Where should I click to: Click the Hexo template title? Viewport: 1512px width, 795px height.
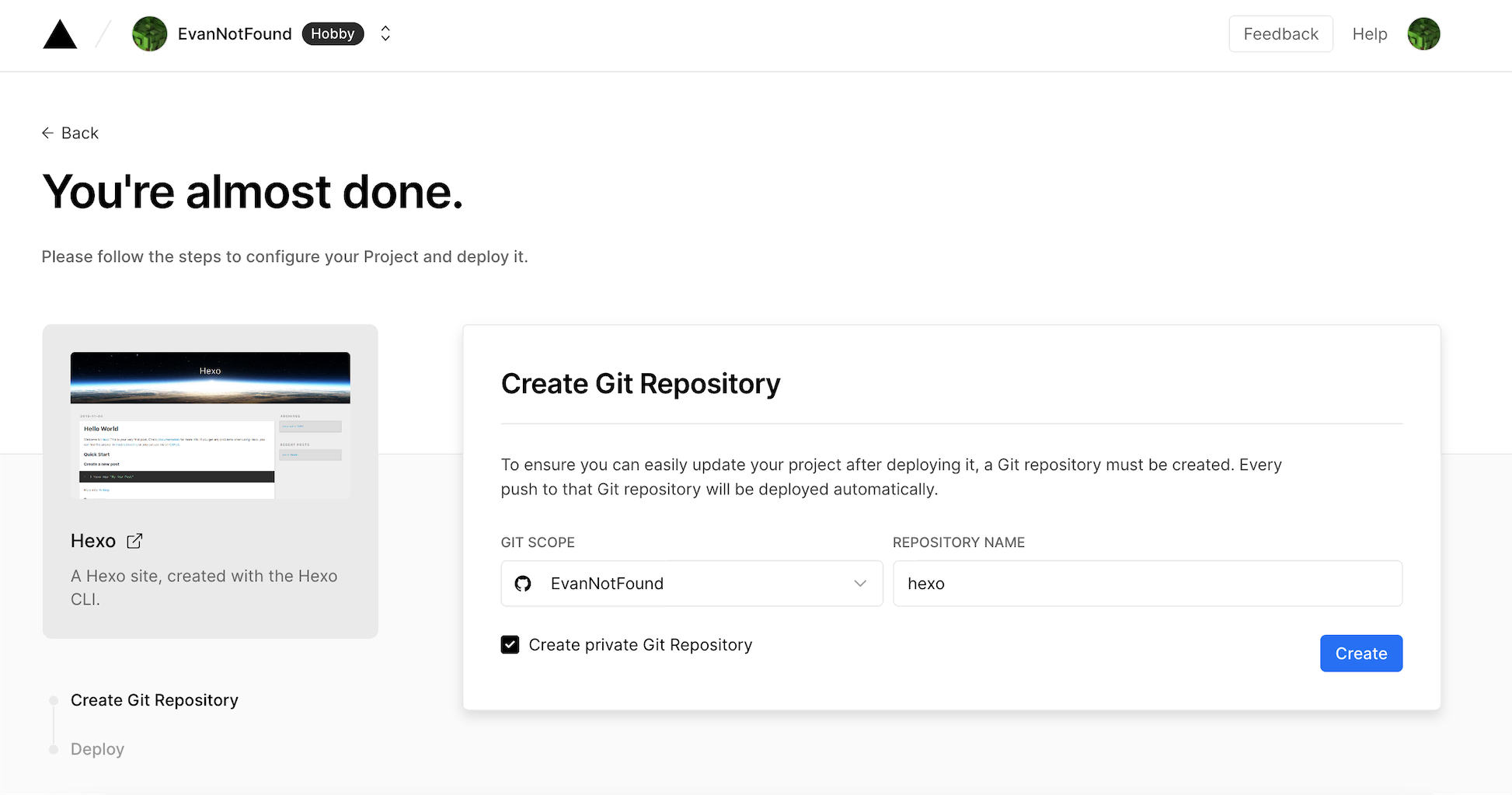[93, 541]
